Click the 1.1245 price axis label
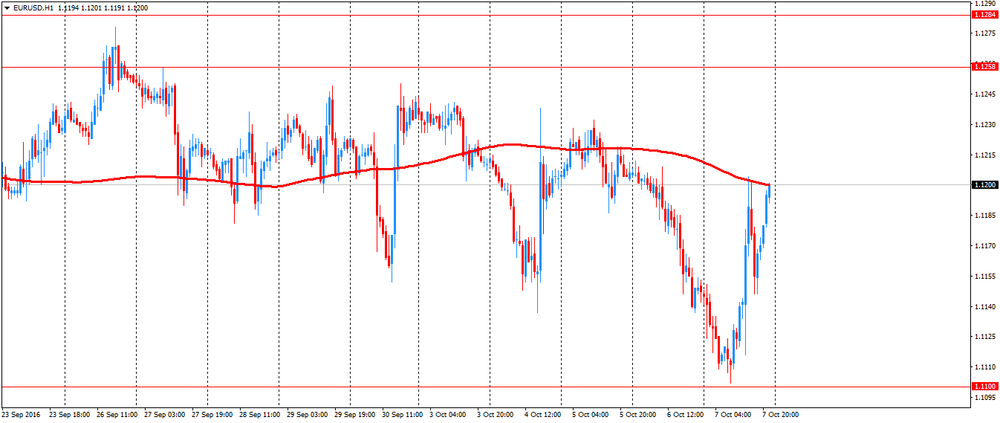 (x=983, y=95)
